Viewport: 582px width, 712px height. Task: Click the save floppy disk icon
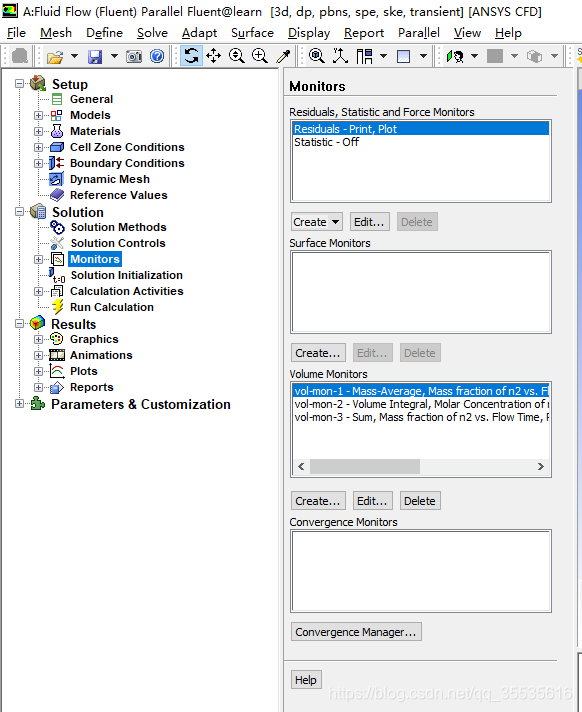pyautogui.click(x=95, y=57)
